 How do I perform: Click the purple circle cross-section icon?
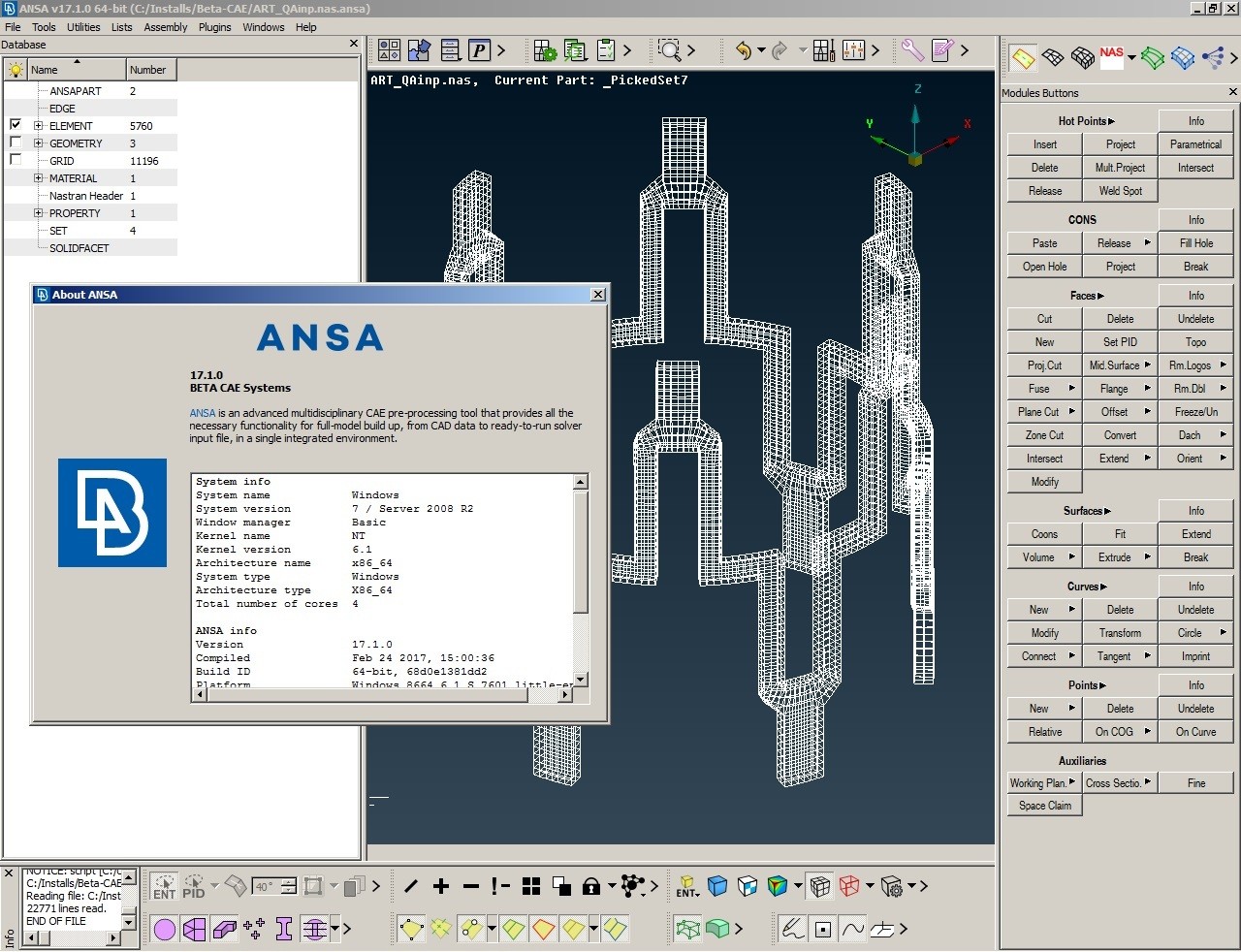(x=165, y=930)
